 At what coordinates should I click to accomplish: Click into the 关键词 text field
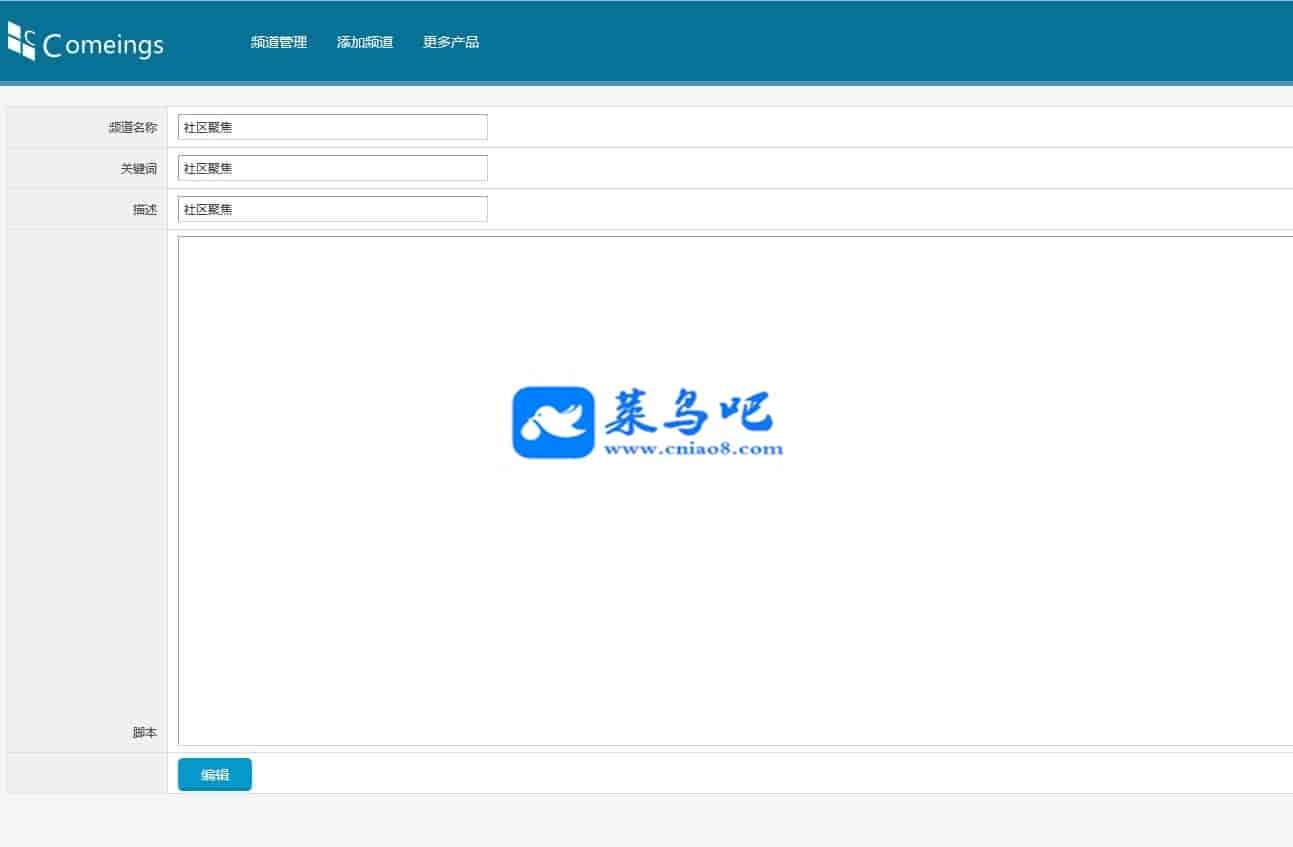332,168
